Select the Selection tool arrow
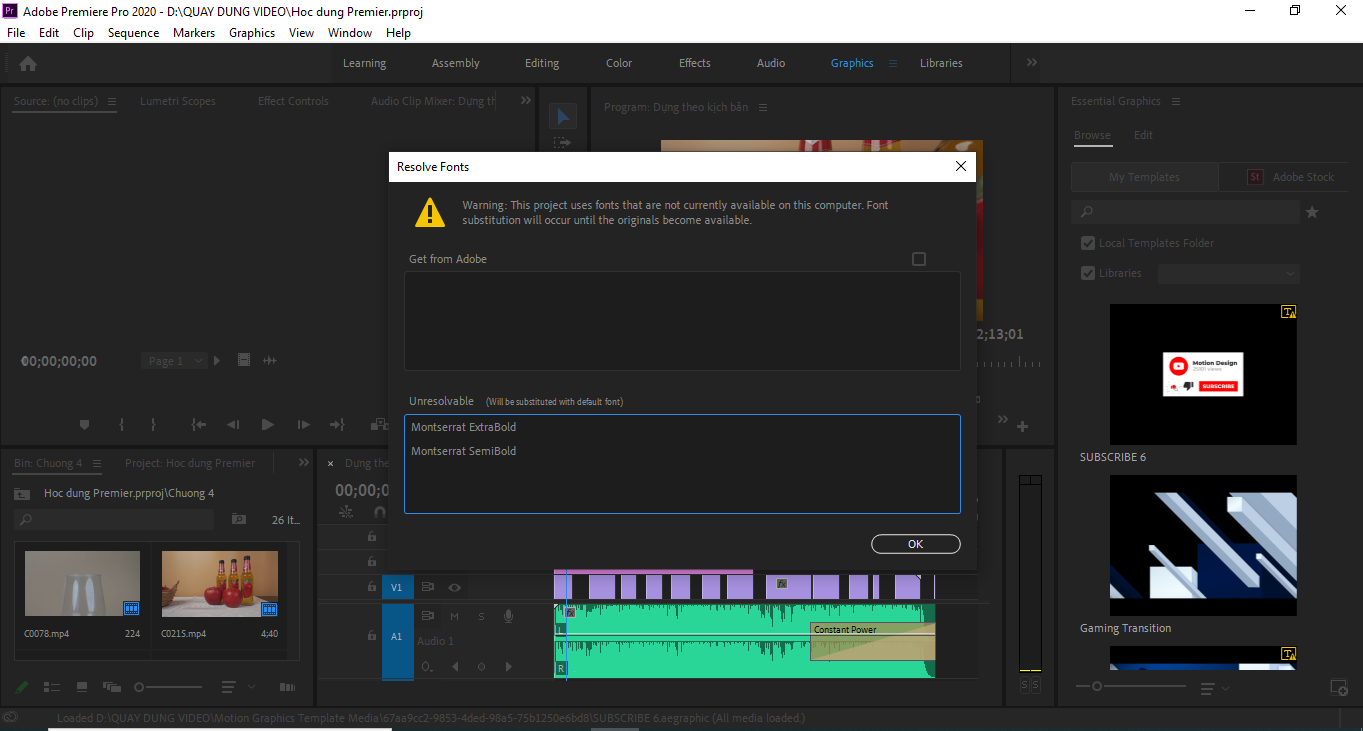Image resolution: width=1363 pixels, height=731 pixels. point(563,117)
